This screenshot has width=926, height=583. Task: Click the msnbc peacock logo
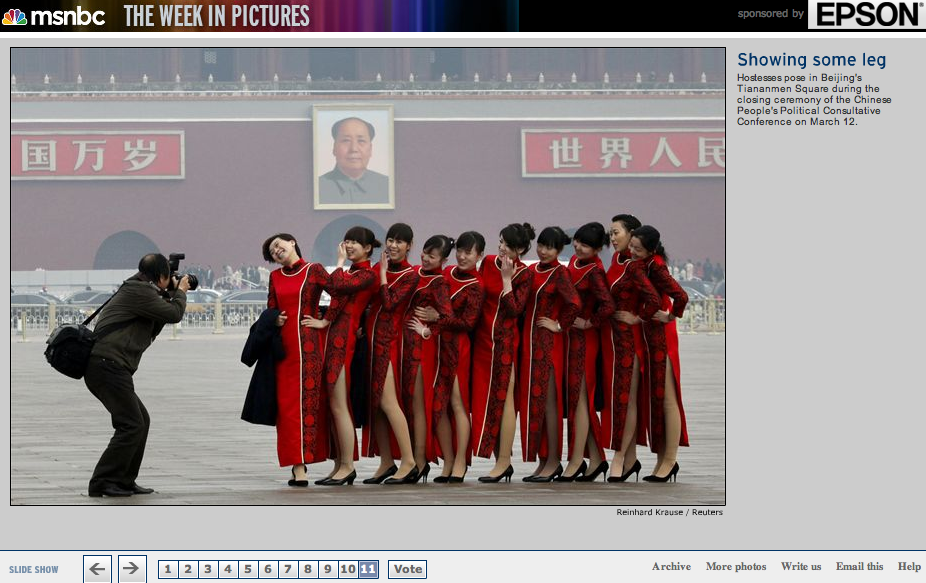15,16
